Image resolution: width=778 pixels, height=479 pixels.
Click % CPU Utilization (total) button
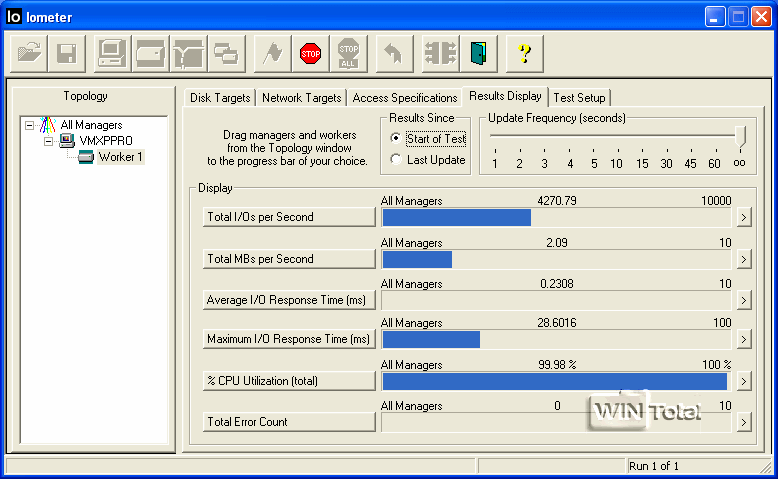point(289,381)
